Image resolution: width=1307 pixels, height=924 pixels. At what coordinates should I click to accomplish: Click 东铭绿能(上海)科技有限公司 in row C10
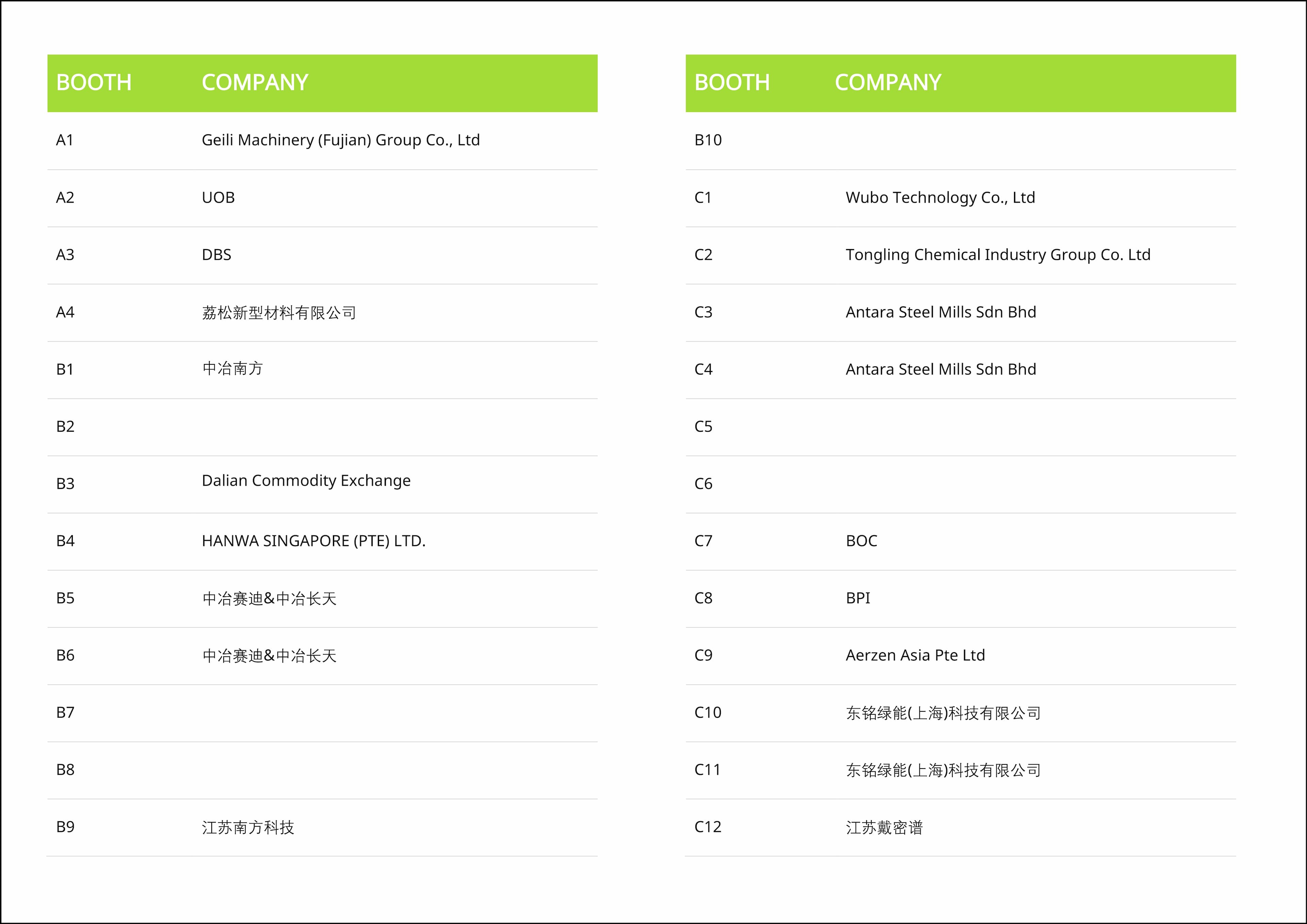[943, 713]
